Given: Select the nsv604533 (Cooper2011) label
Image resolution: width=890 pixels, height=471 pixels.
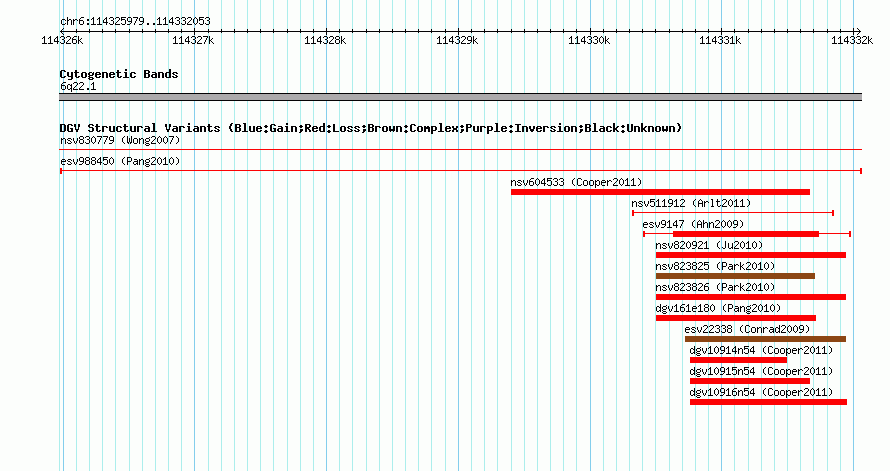Looking at the screenshot, I should pos(576,182).
